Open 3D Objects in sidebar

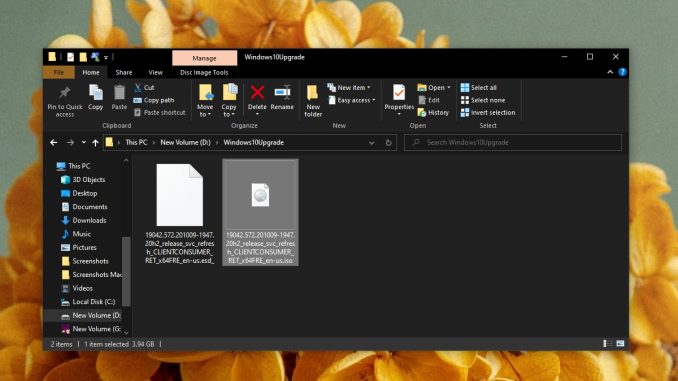83,180
